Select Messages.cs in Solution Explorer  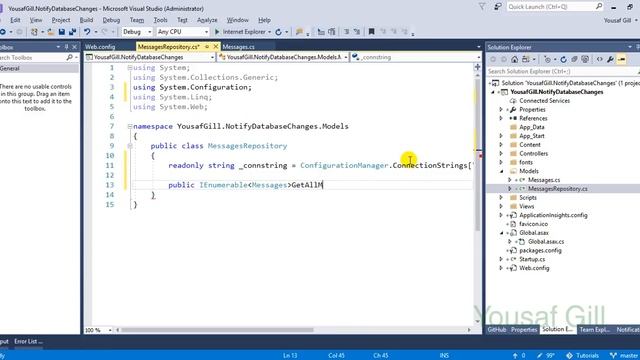tap(544, 180)
